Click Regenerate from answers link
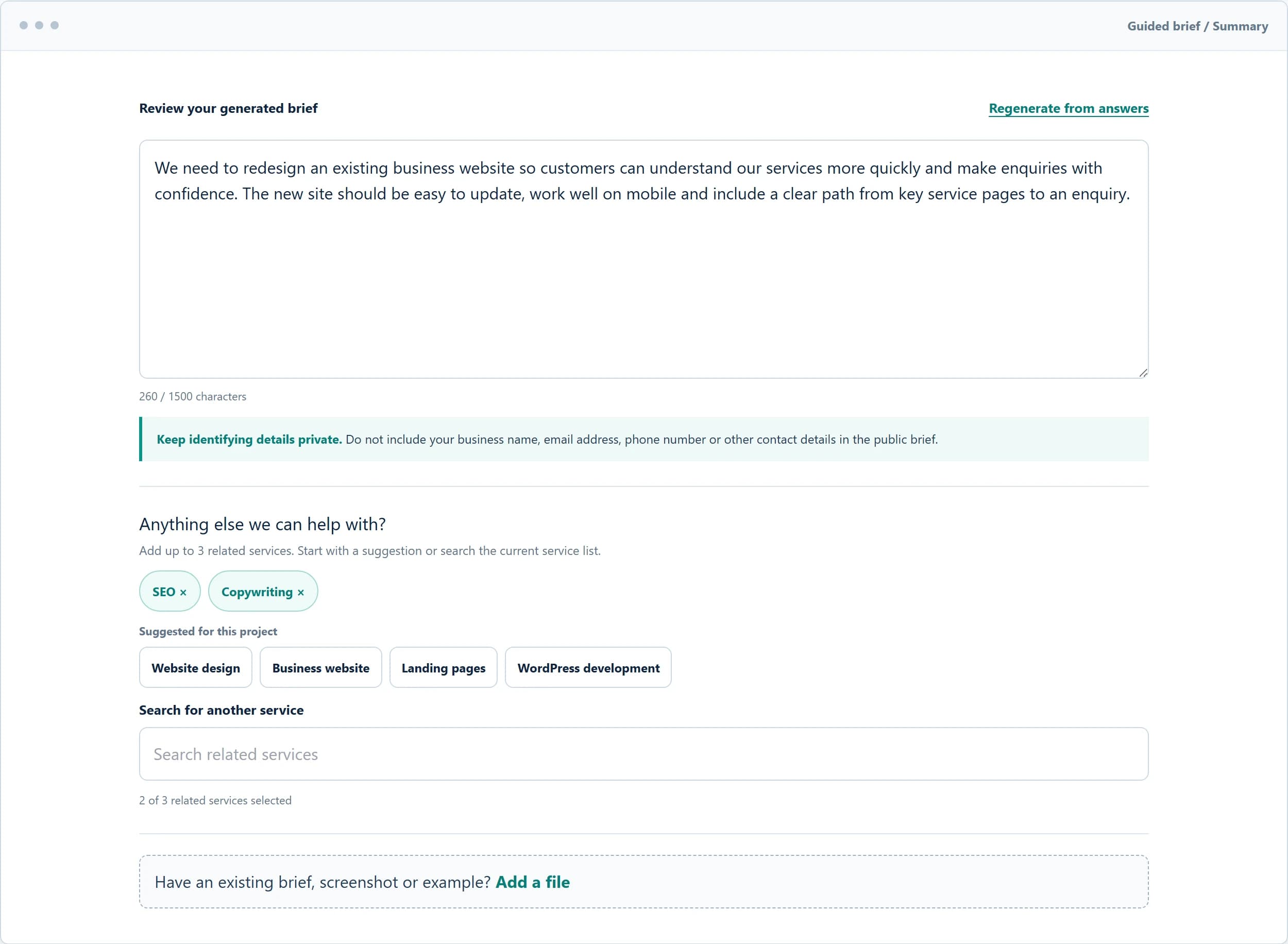Image resolution: width=1288 pixels, height=944 pixels. click(1068, 109)
